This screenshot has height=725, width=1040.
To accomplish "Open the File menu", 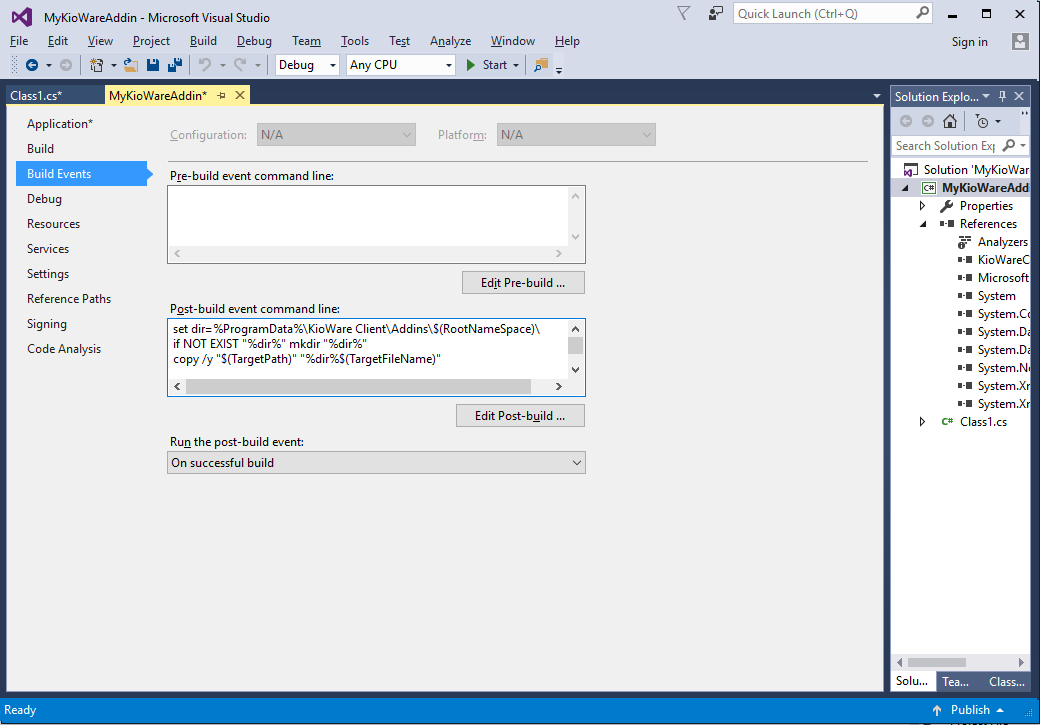I will [x=19, y=41].
